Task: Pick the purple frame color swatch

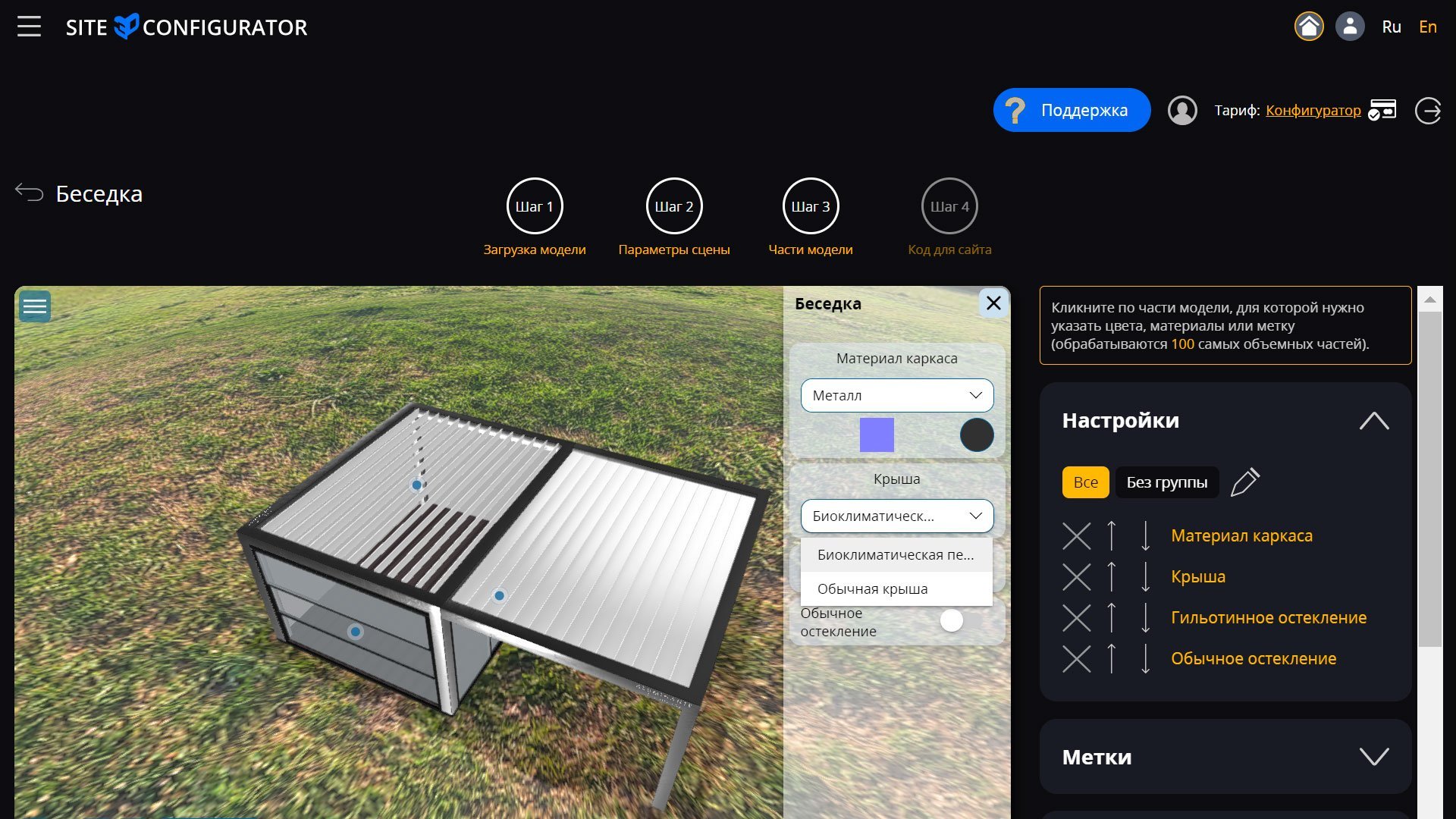Action: click(x=877, y=435)
